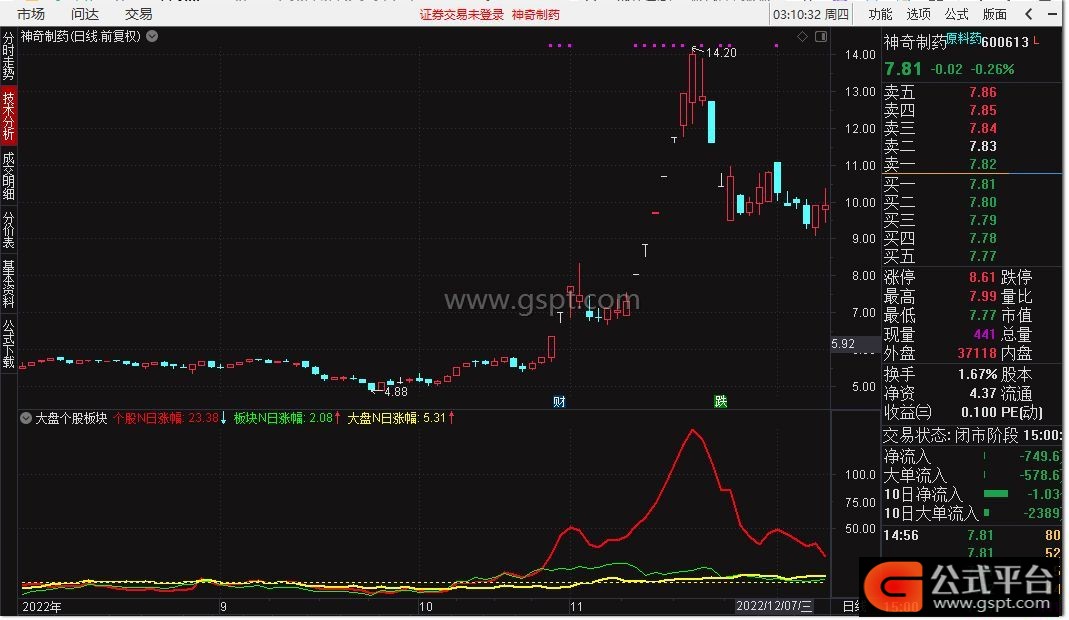The width and height of the screenshot is (1069, 620).
Task: Switch to the 基本资料 side tab
Action: [x=8, y=283]
